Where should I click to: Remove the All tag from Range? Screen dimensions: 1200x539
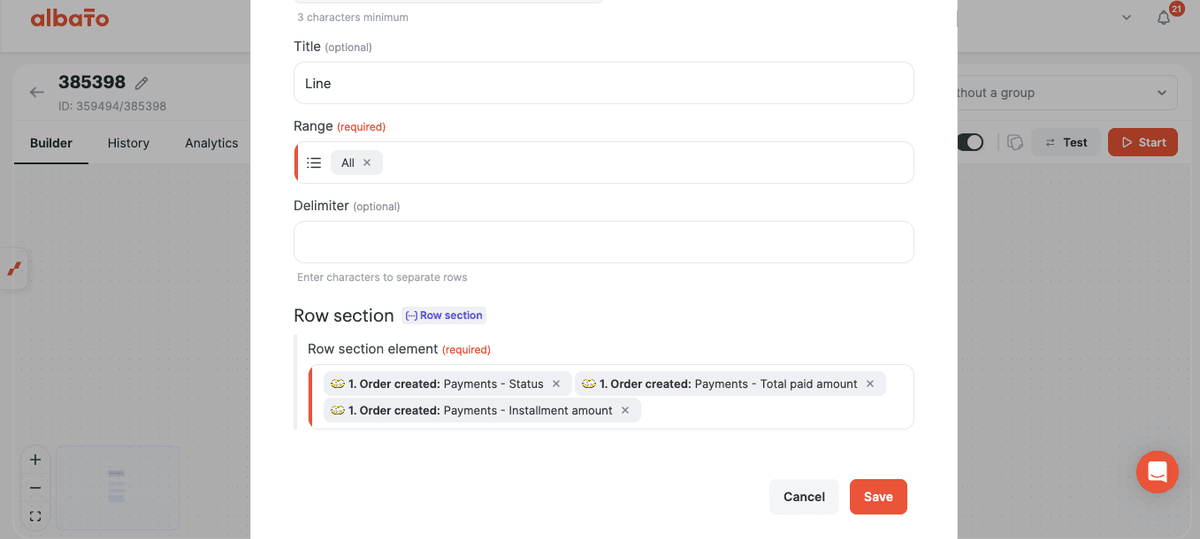(x=367, y=163)
